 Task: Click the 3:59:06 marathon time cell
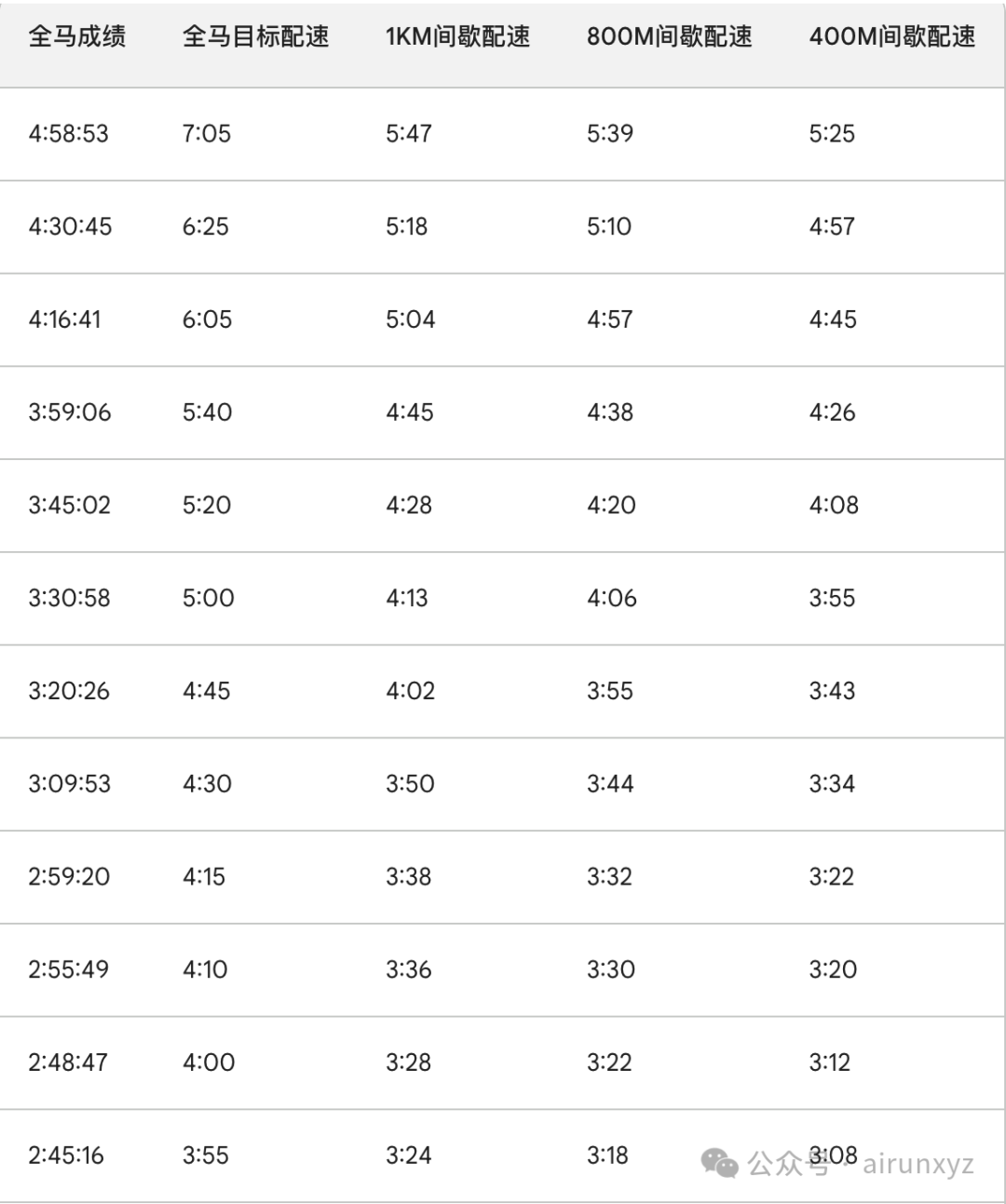pyautogui.click(x=69, y=413)
